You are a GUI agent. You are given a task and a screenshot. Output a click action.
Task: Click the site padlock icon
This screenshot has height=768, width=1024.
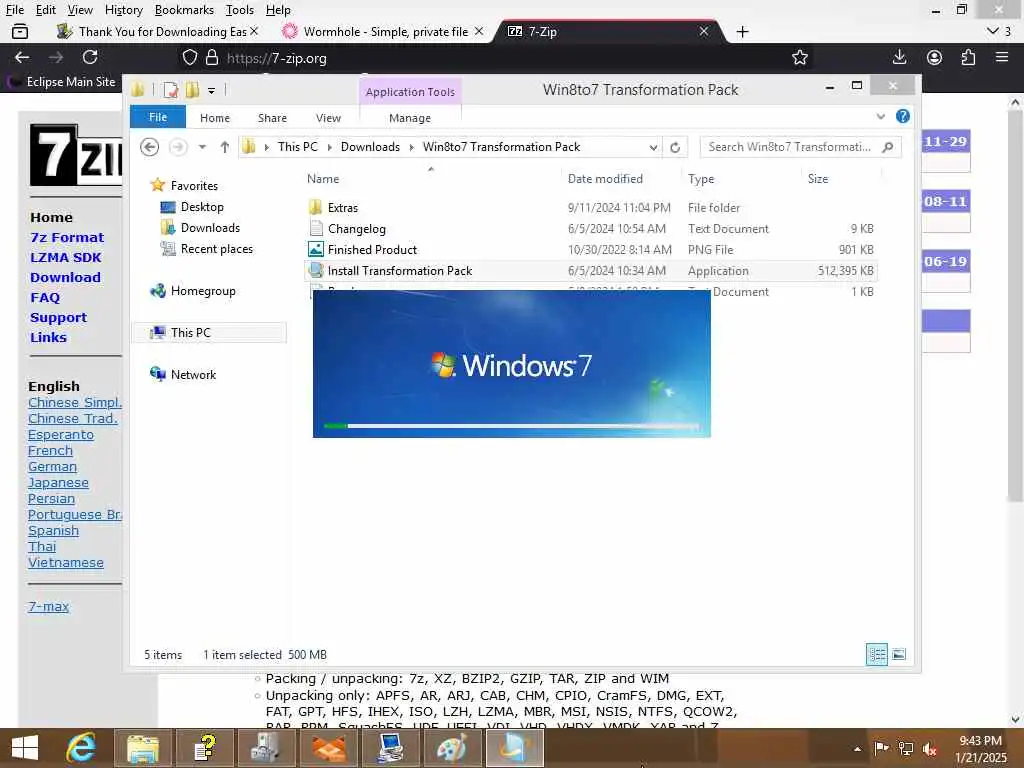(212, 57)
